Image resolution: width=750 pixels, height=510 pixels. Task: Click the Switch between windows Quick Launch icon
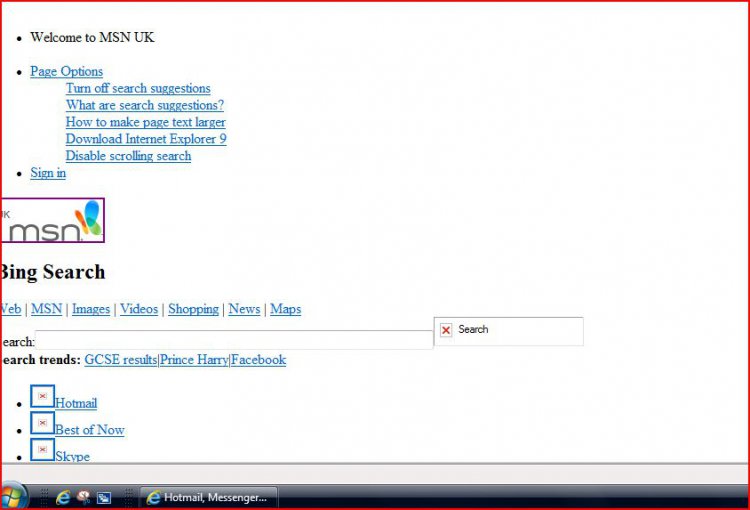click(x=104, y=498)
